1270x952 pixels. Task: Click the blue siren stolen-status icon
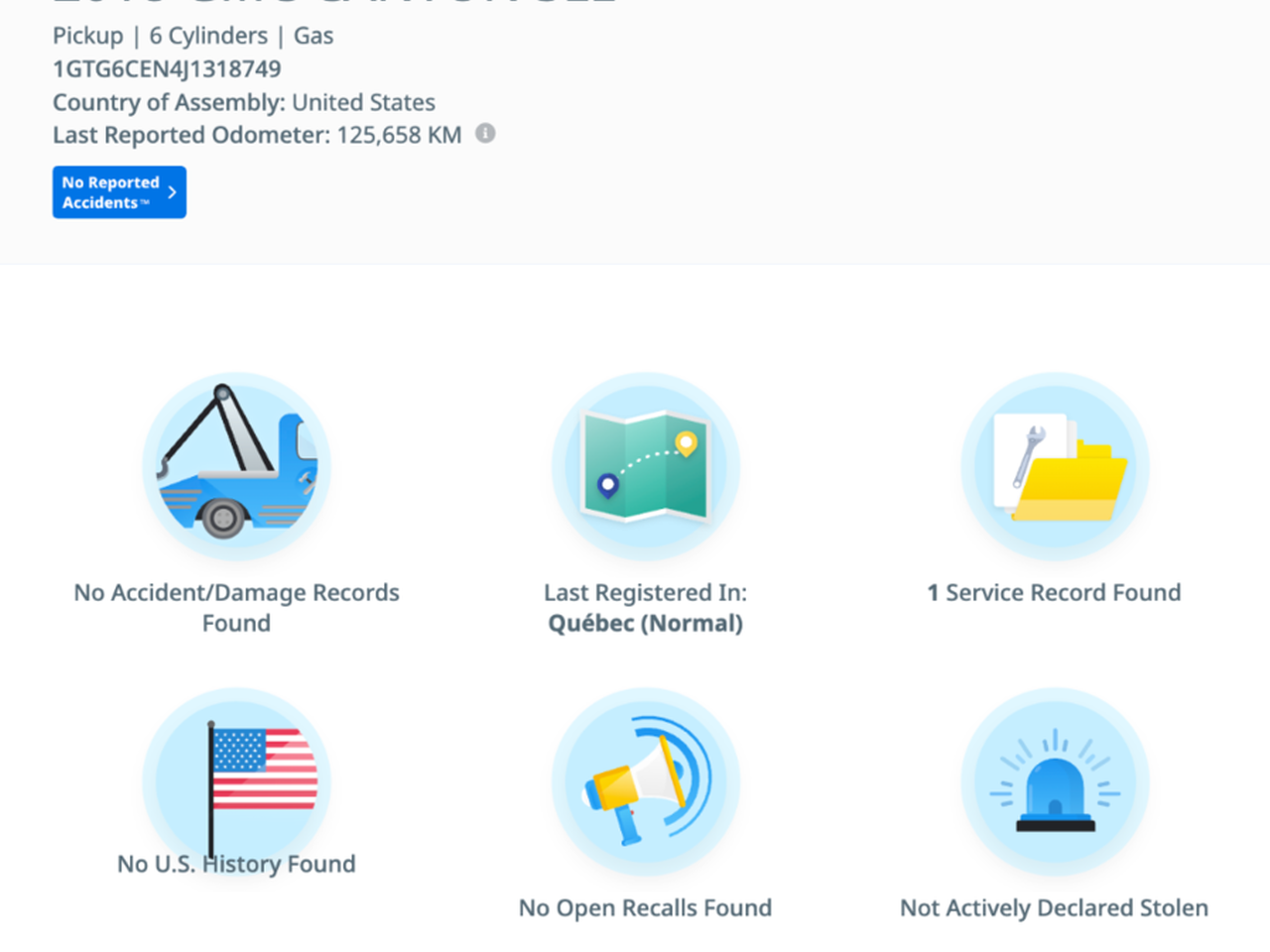pyautogui.click(x=1055, y=781)
